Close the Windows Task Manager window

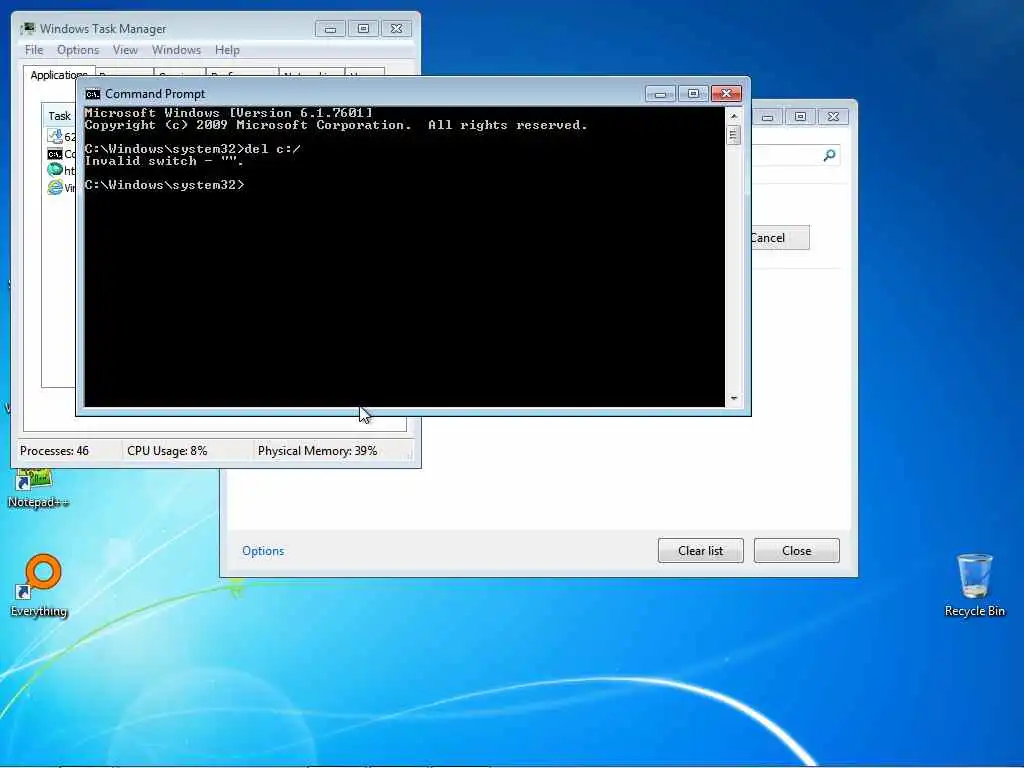pyautogui.click(x=396, y=29)
